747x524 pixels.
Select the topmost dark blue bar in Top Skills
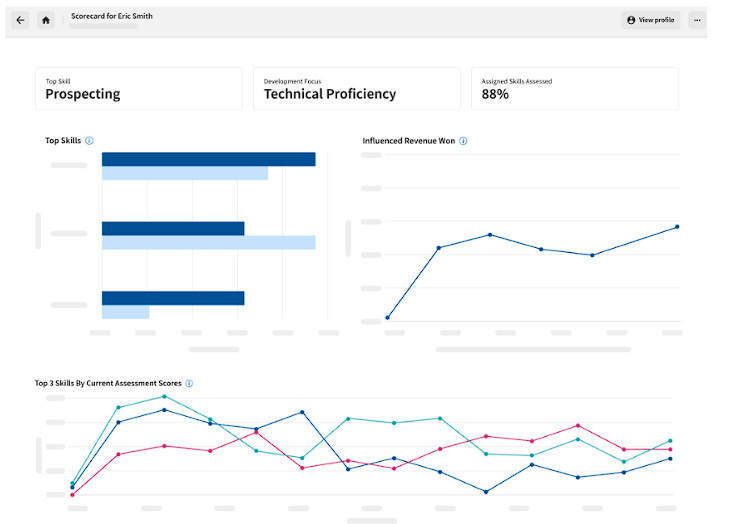pos(208,159)
